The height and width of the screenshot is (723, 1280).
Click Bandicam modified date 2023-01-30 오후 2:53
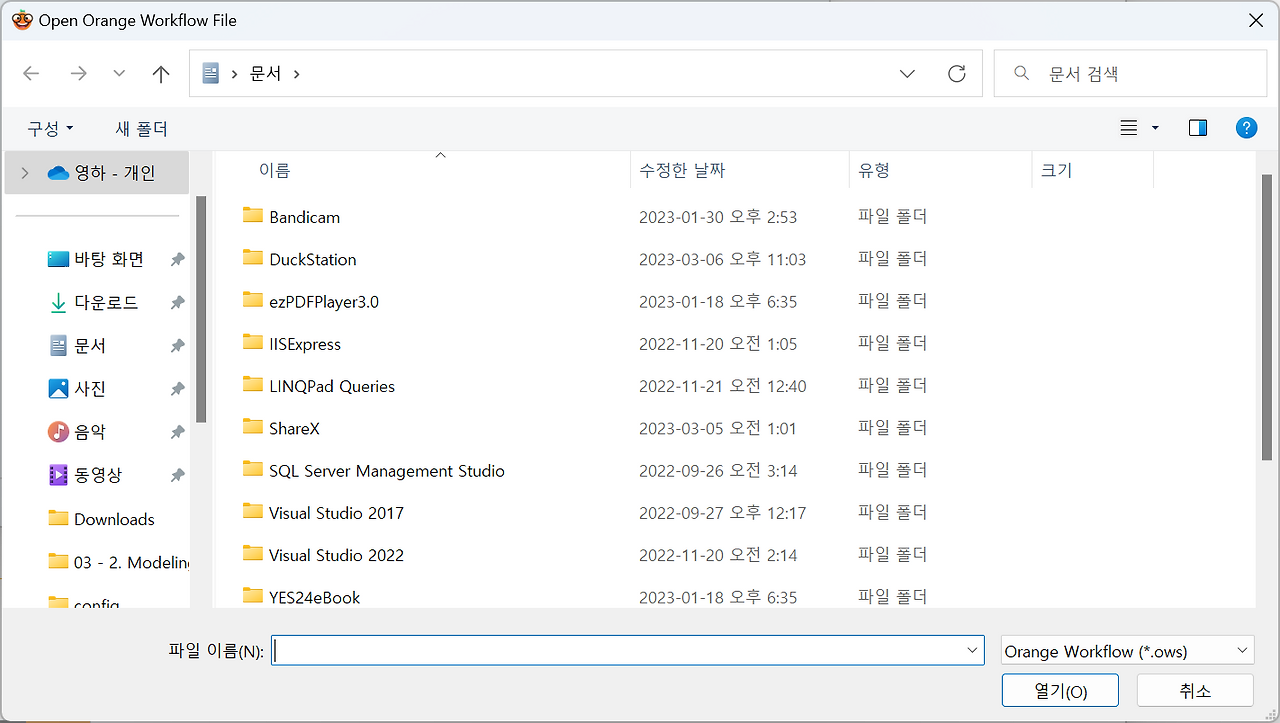718,217
